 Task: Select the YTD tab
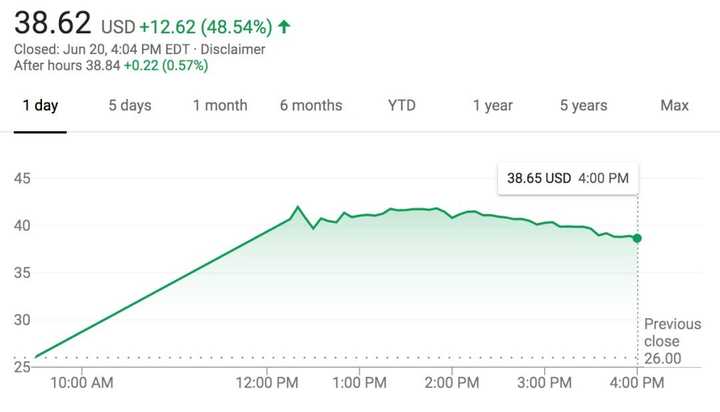[x=402, y=105]
